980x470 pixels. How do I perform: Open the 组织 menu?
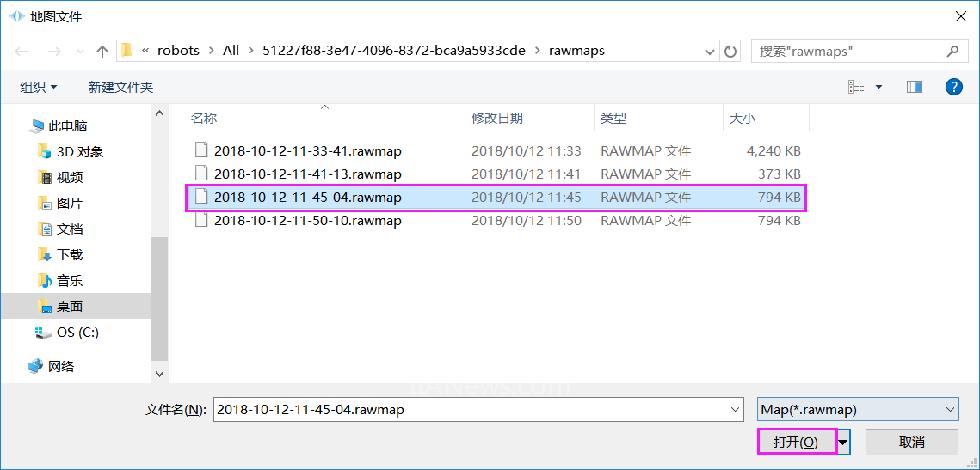(x=39, y=88)
